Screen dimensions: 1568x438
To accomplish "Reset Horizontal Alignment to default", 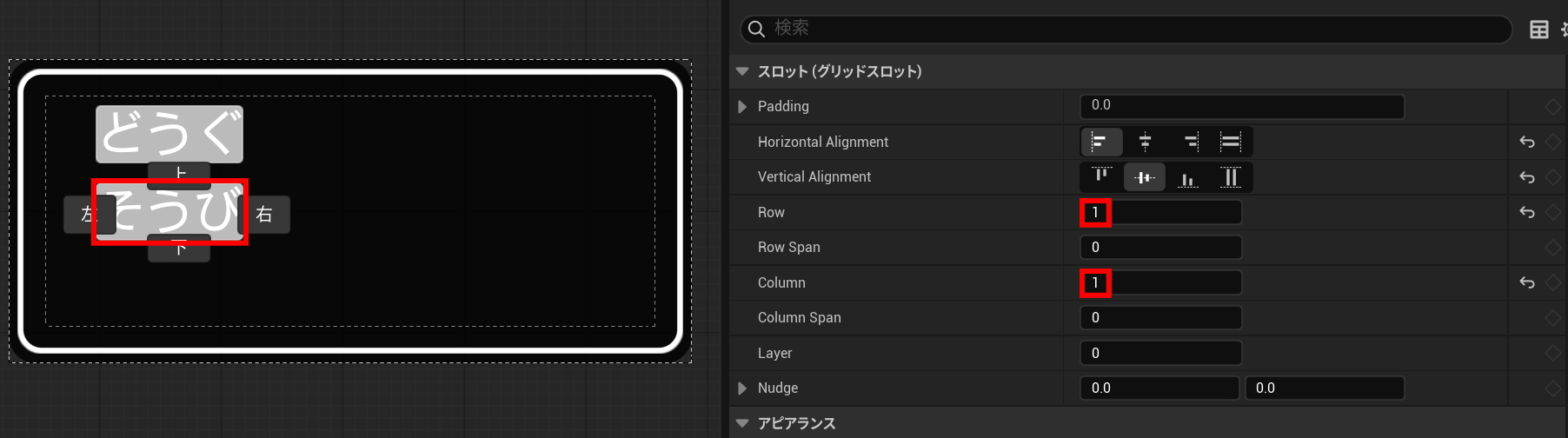I will 1526,142.
